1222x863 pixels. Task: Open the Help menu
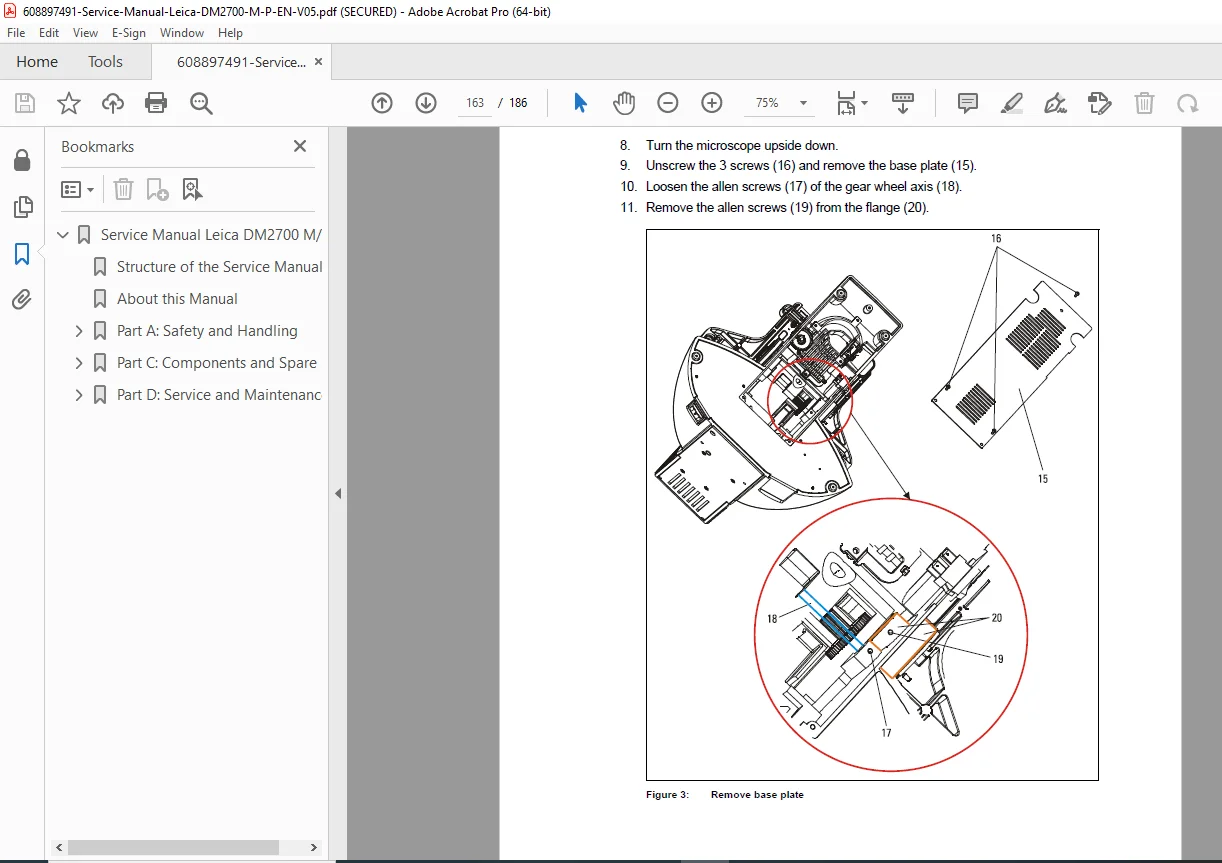click(230, 33)
